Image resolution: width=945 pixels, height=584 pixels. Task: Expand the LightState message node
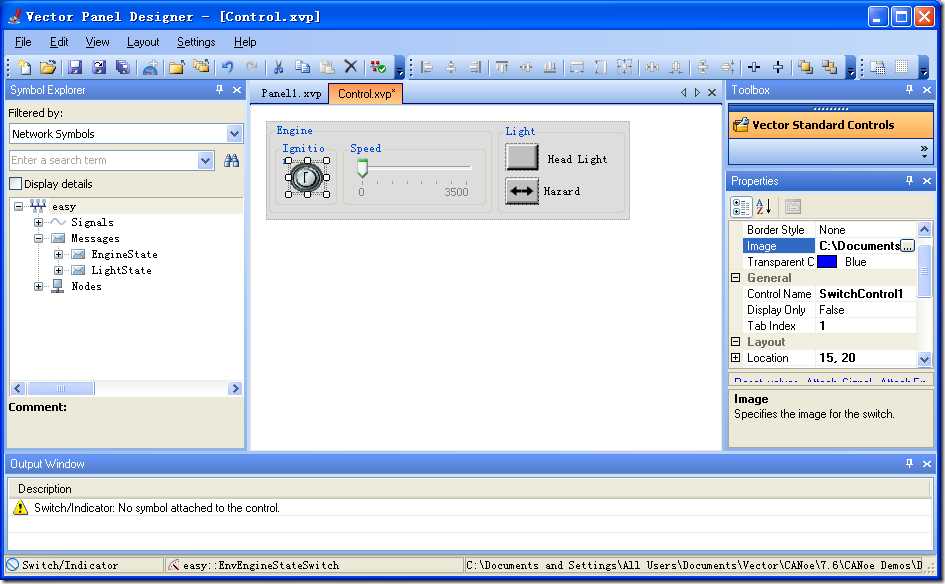pyautogui.click(x=58, y=270)
